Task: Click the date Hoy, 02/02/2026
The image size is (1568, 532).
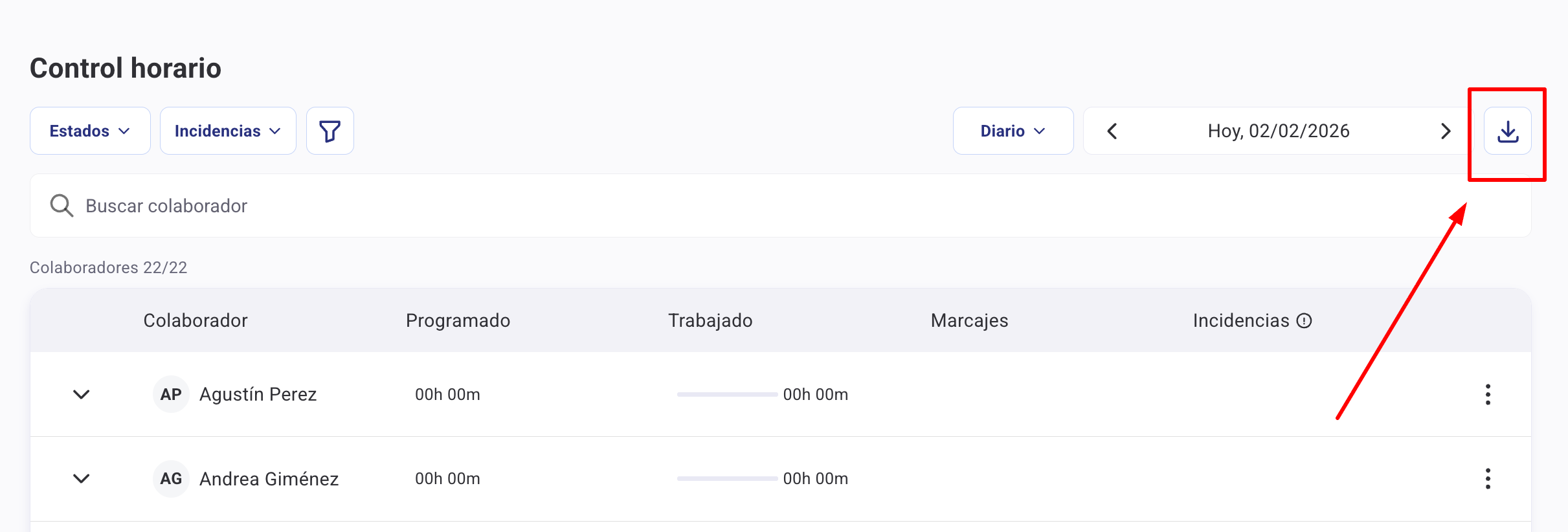Action: point(1278,131)
